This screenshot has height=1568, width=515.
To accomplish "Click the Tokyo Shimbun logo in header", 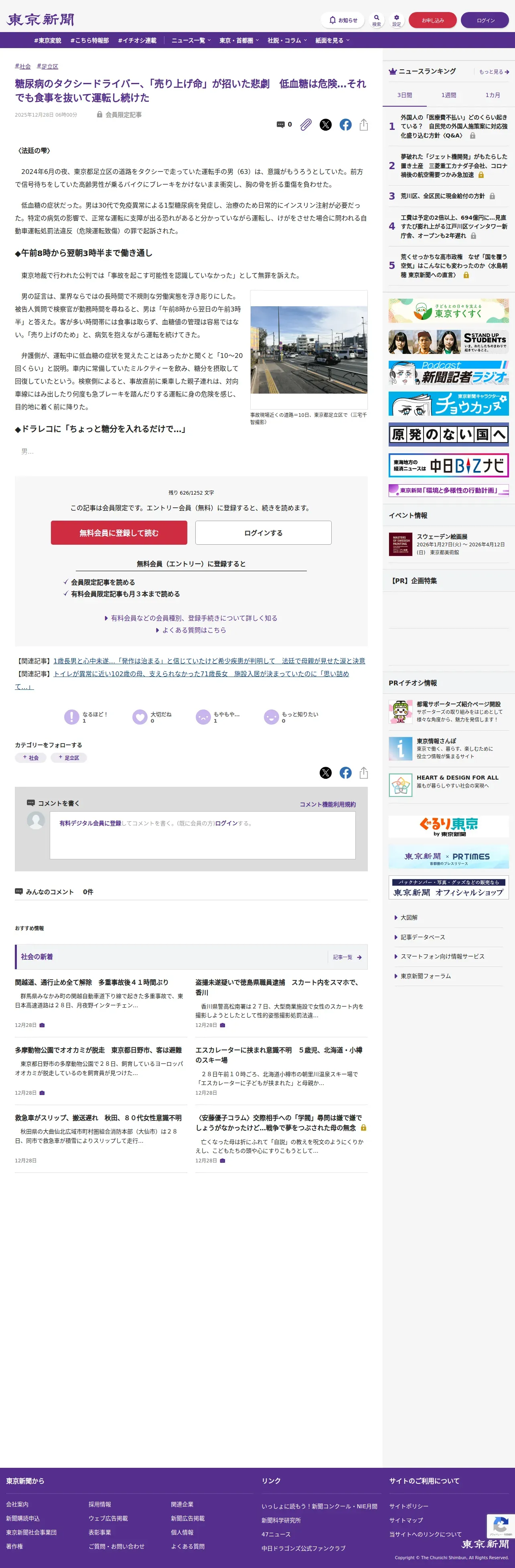I will click(x=40, y=20).
